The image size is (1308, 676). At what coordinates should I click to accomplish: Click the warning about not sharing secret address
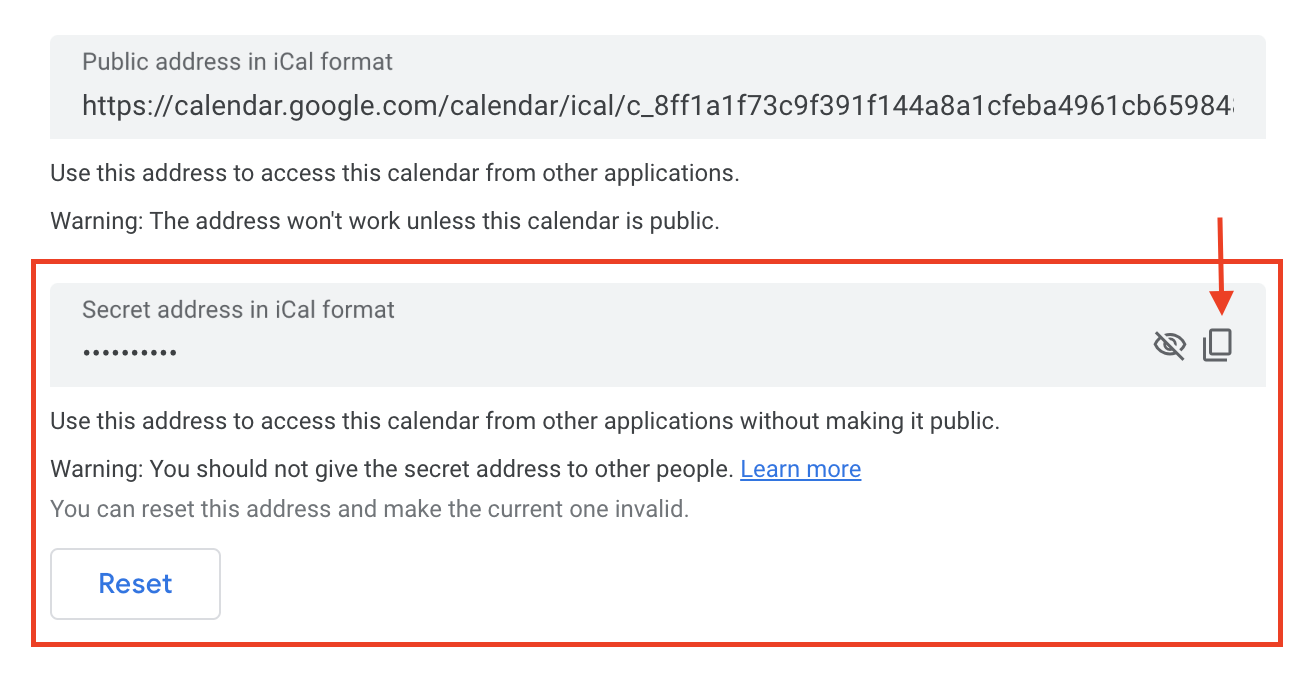click(x=392, y=469)
